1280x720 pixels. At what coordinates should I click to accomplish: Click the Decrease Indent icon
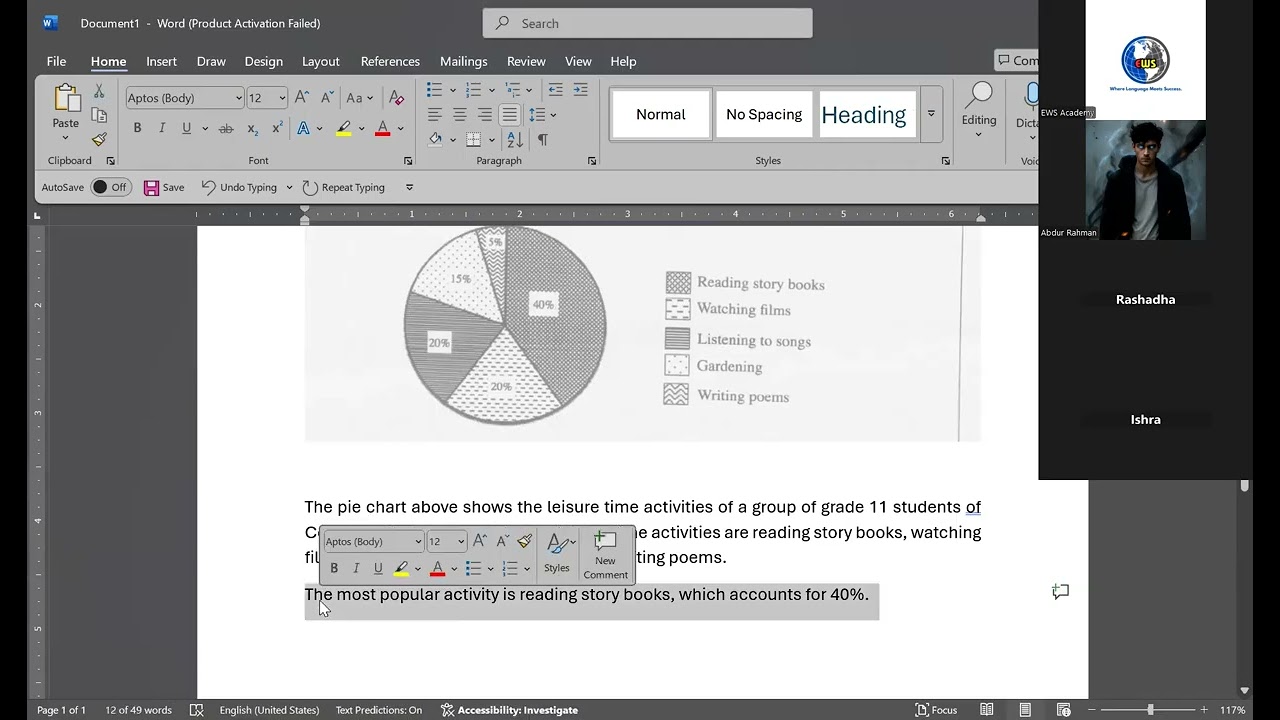555,90
